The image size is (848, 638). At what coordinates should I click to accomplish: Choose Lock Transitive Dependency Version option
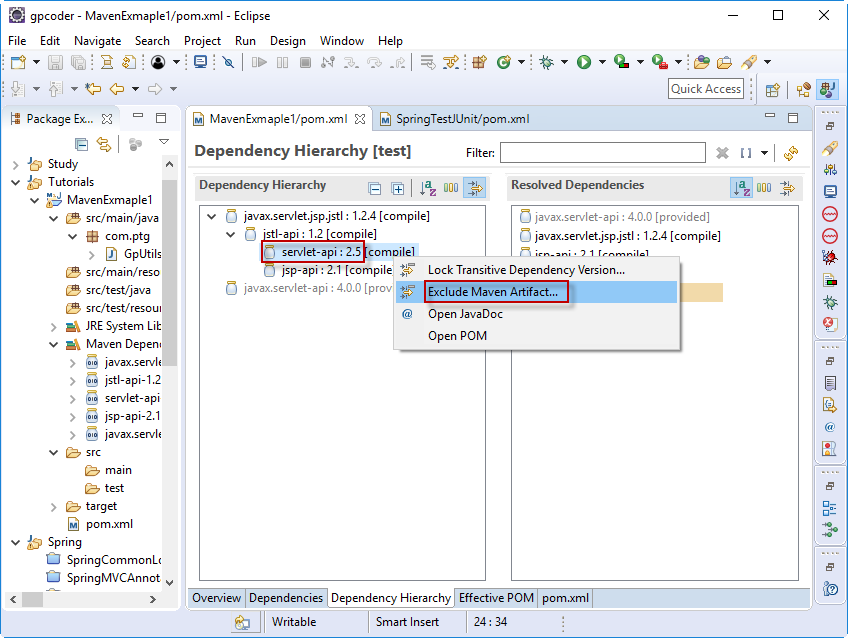tap(526, 270)
